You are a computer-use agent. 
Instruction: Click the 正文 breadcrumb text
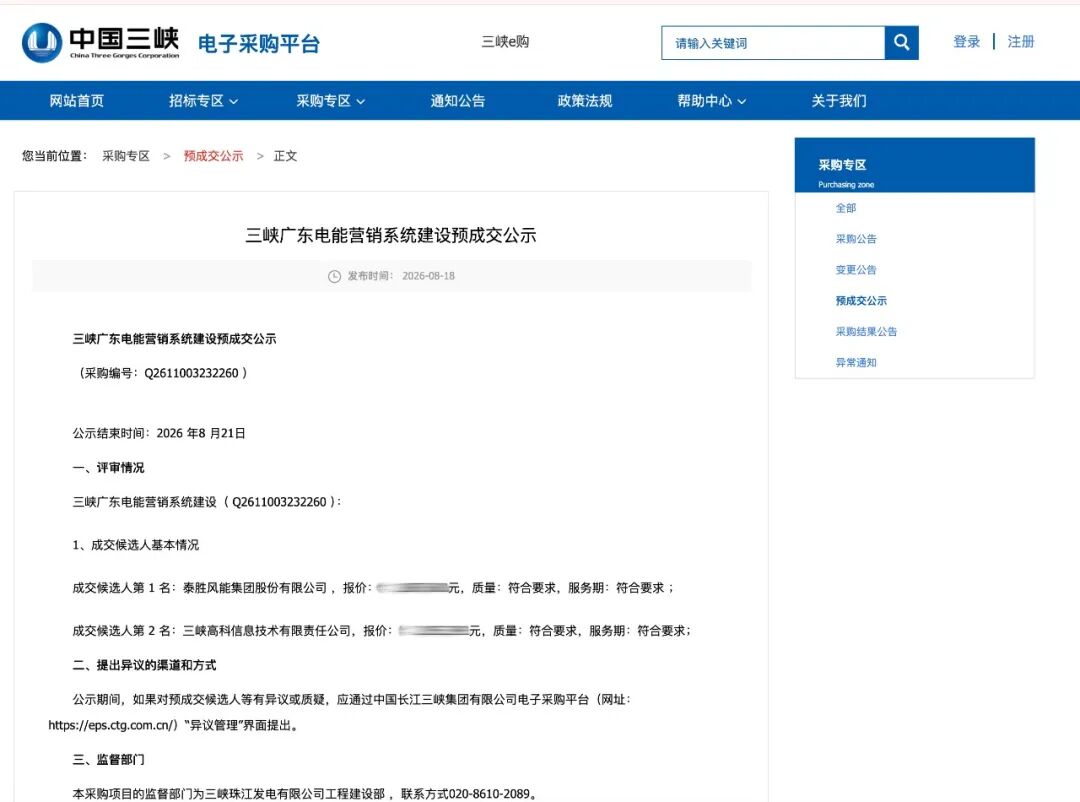click(x=285, y=156)
